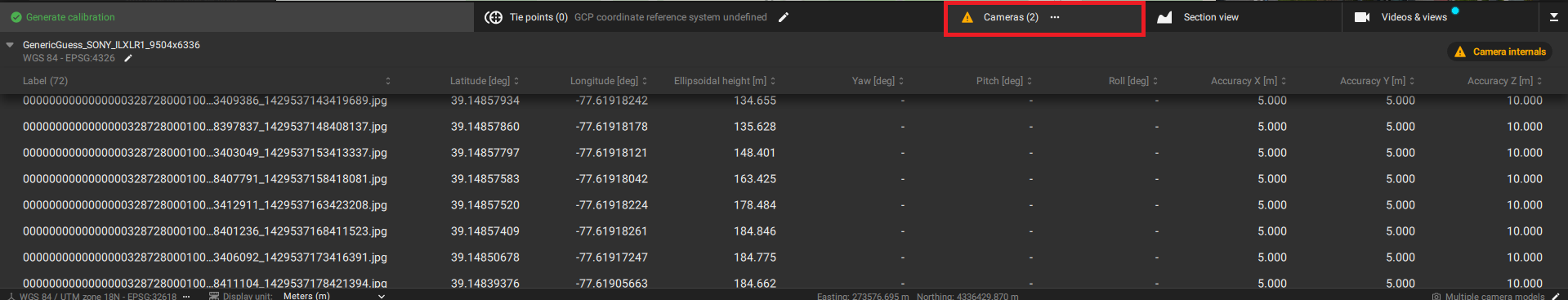1568x300 pixels.
Task: Edit the GCP coordinate reference system pencil
Action: click(x=784, y=17)
